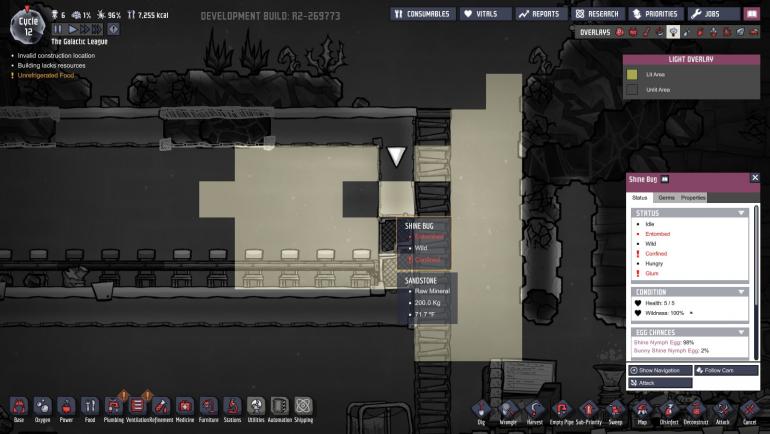Click the Shine Bug panel scrollbar
This screenshot has width=770, height=434.
[x=756, y=282]
